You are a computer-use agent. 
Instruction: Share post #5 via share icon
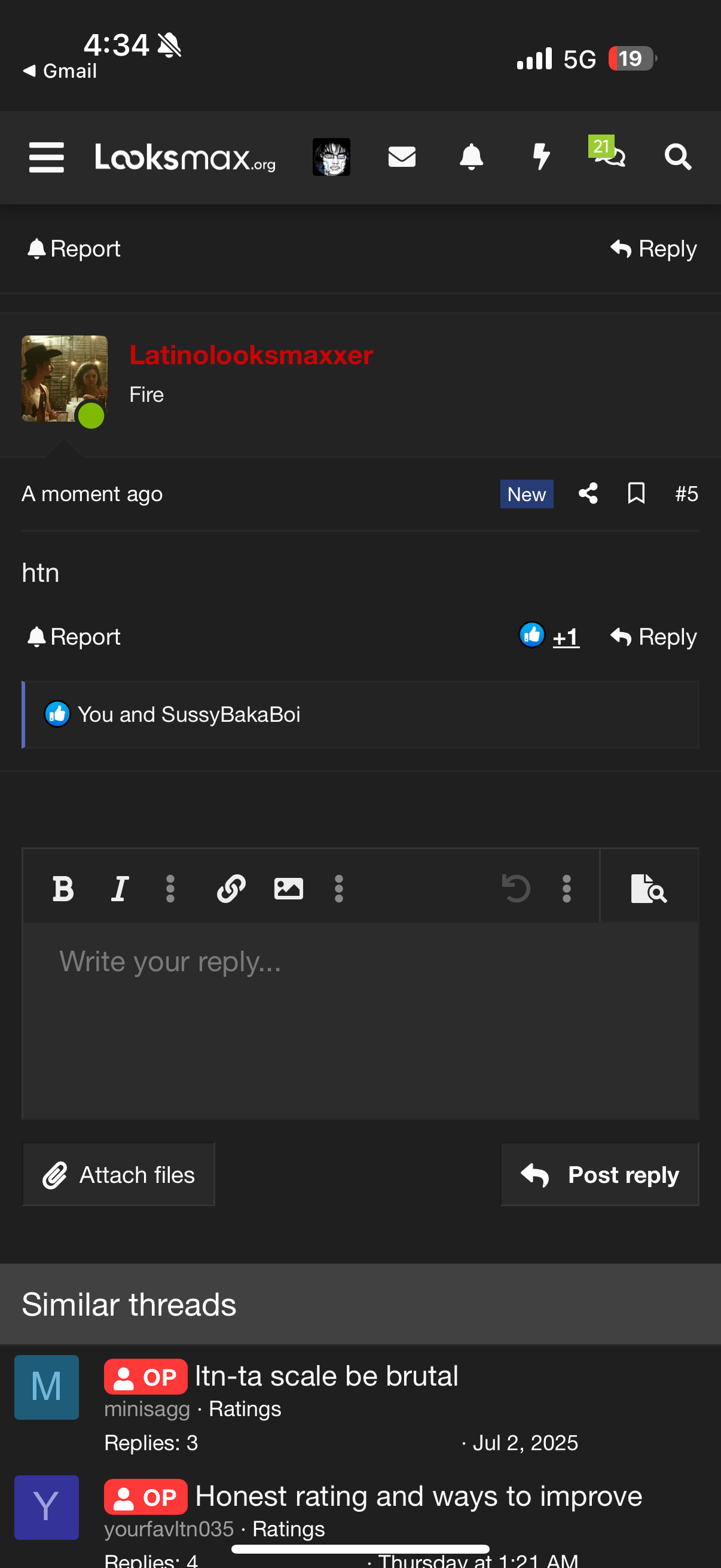tap(588, 493)
